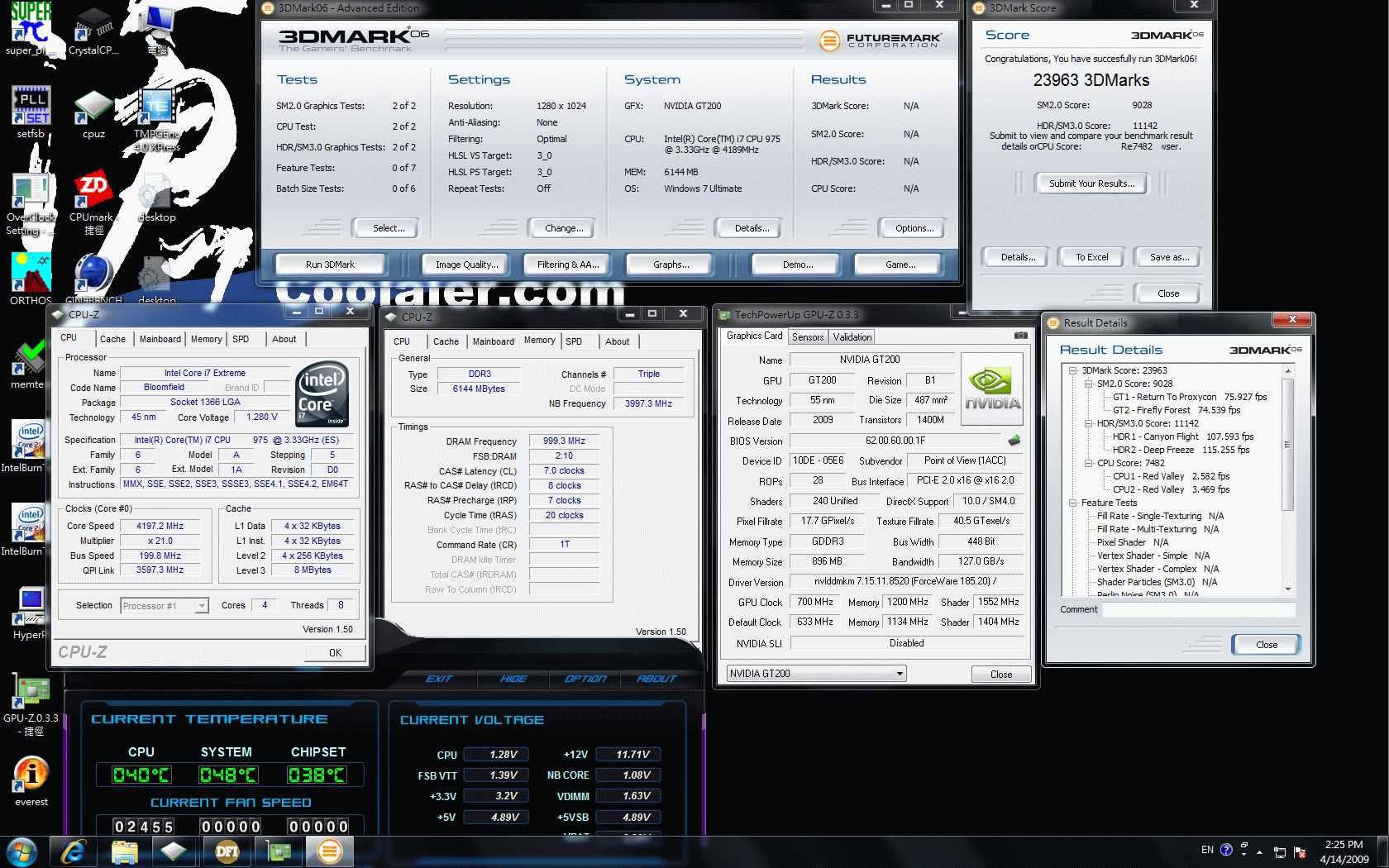Click OPTION in the DFI monitor panel
This screenshot has width=1389, height=868.
coord(585,679)
